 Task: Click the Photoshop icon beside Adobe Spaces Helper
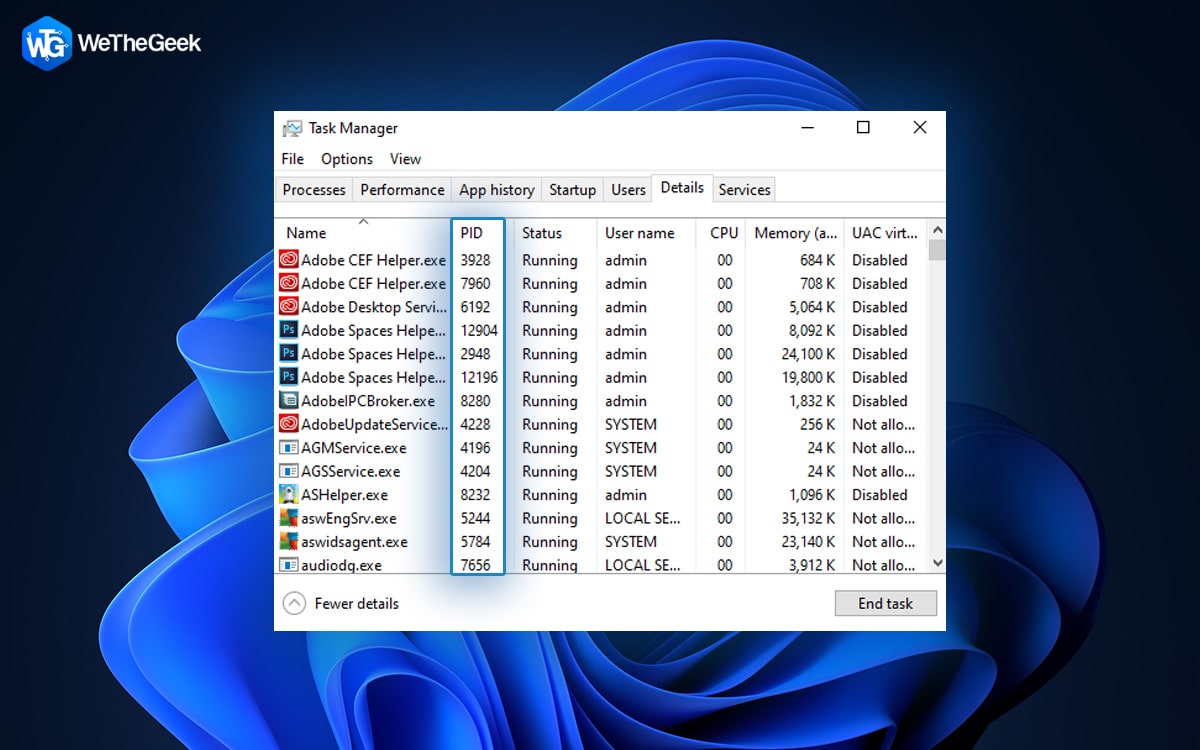(x=288, y=330)
